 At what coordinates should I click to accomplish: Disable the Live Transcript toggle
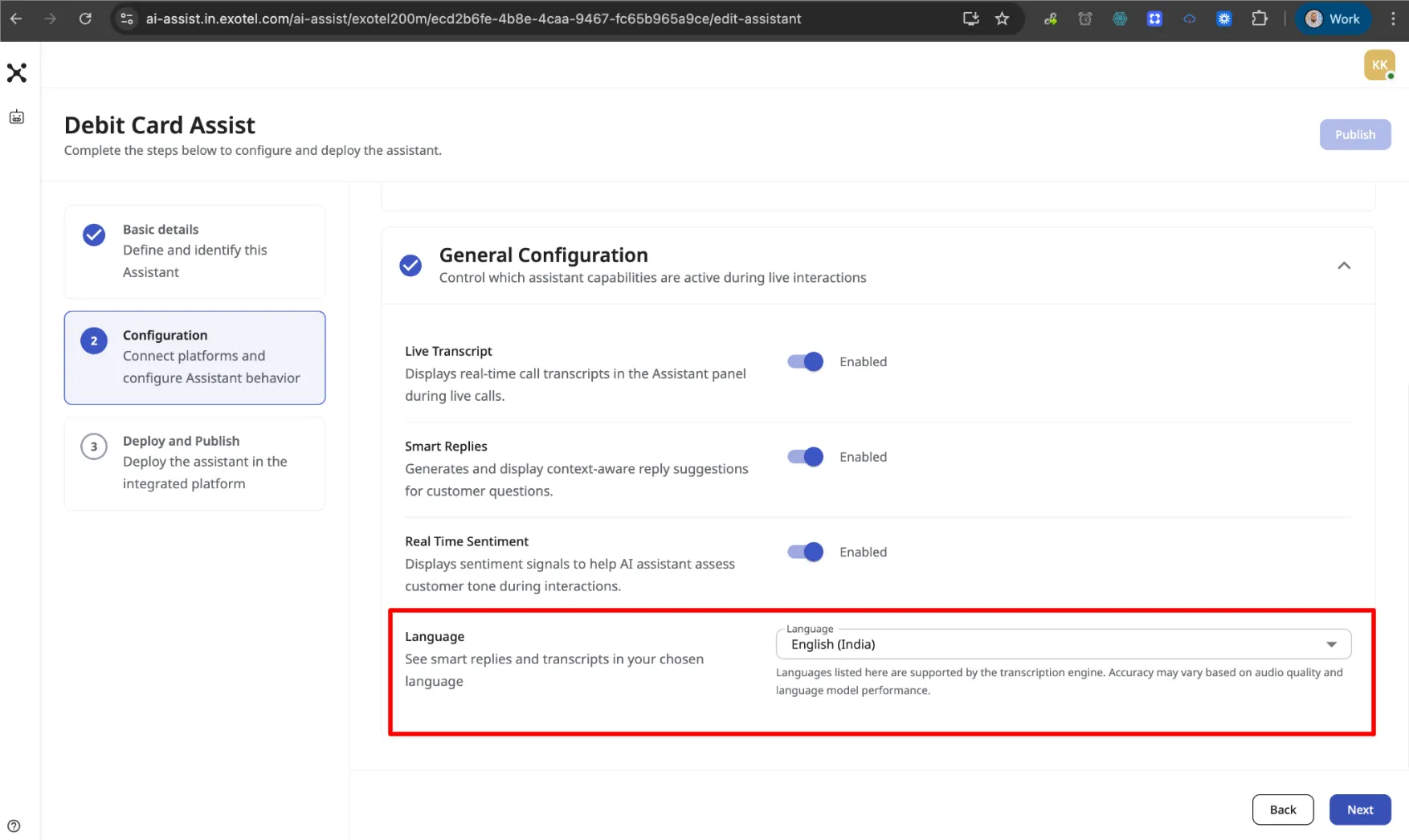806,361
